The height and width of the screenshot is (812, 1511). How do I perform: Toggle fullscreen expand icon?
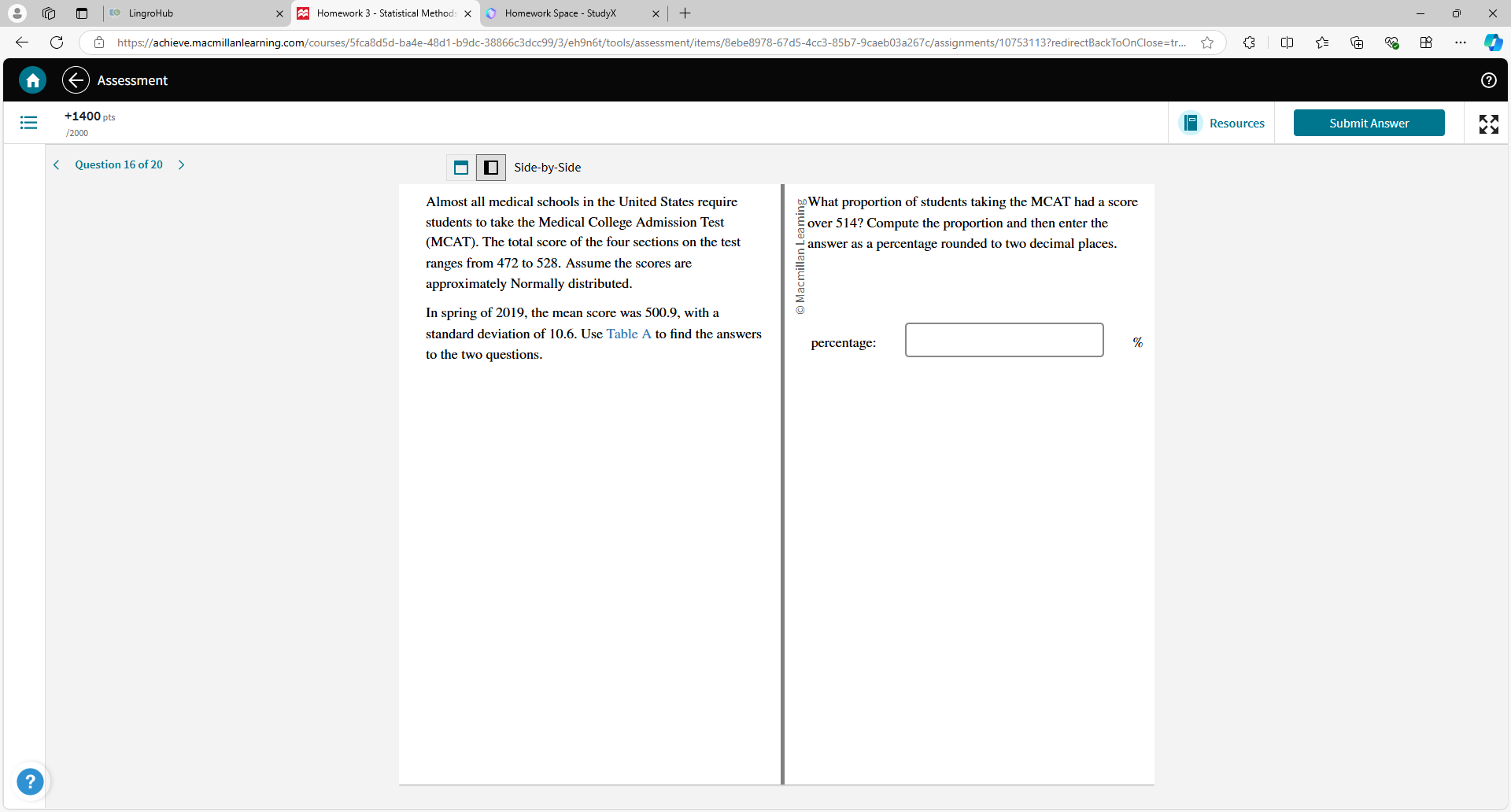[1488, 124]
